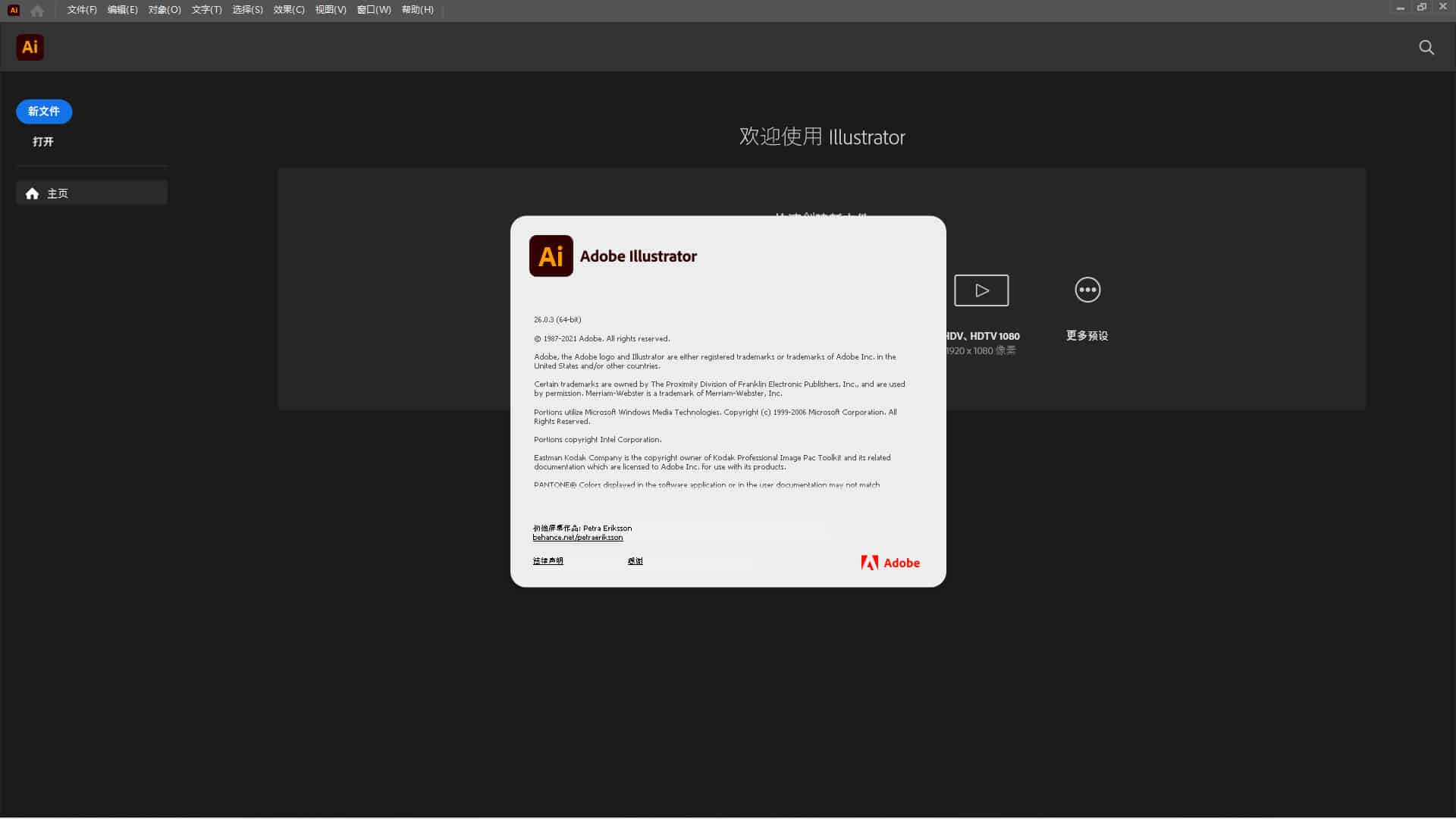
Task: Open the 帮助(H) menu
Action: tap(418, 10)
